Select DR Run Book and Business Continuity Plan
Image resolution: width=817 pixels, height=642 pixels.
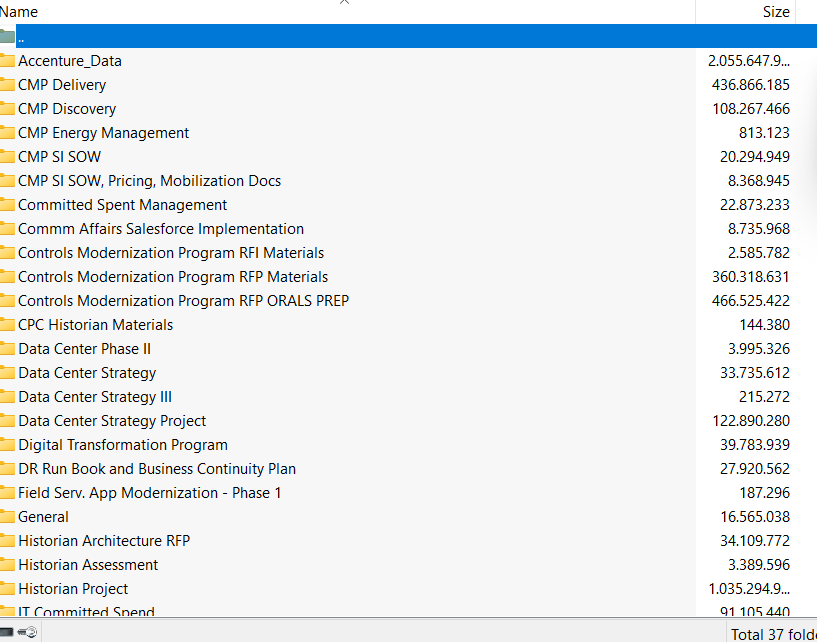click(157, 469)
